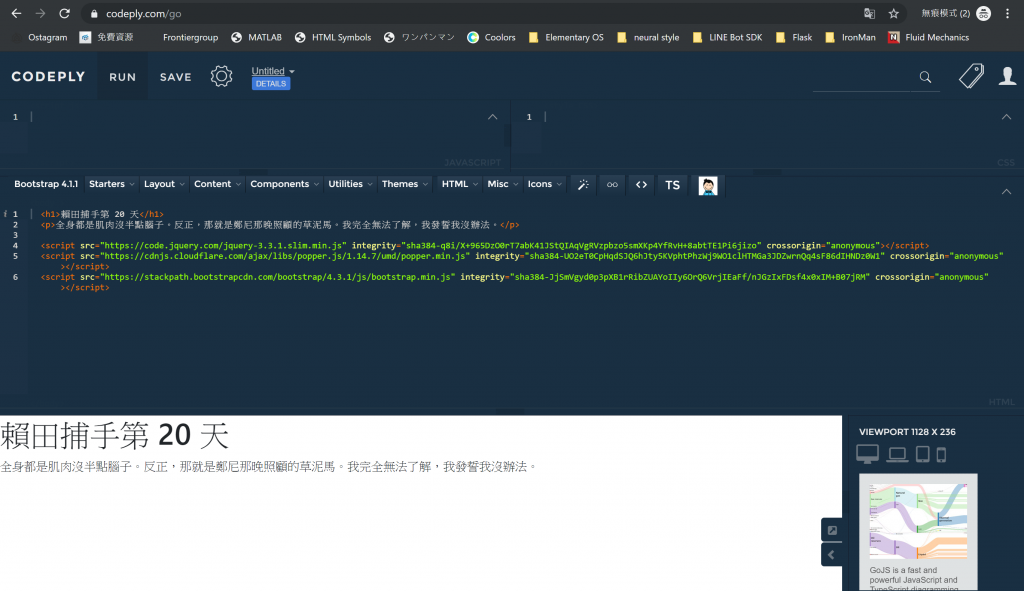Click the translate page icon
Viewport: 1024px width, 591px height.
point(869,14)
